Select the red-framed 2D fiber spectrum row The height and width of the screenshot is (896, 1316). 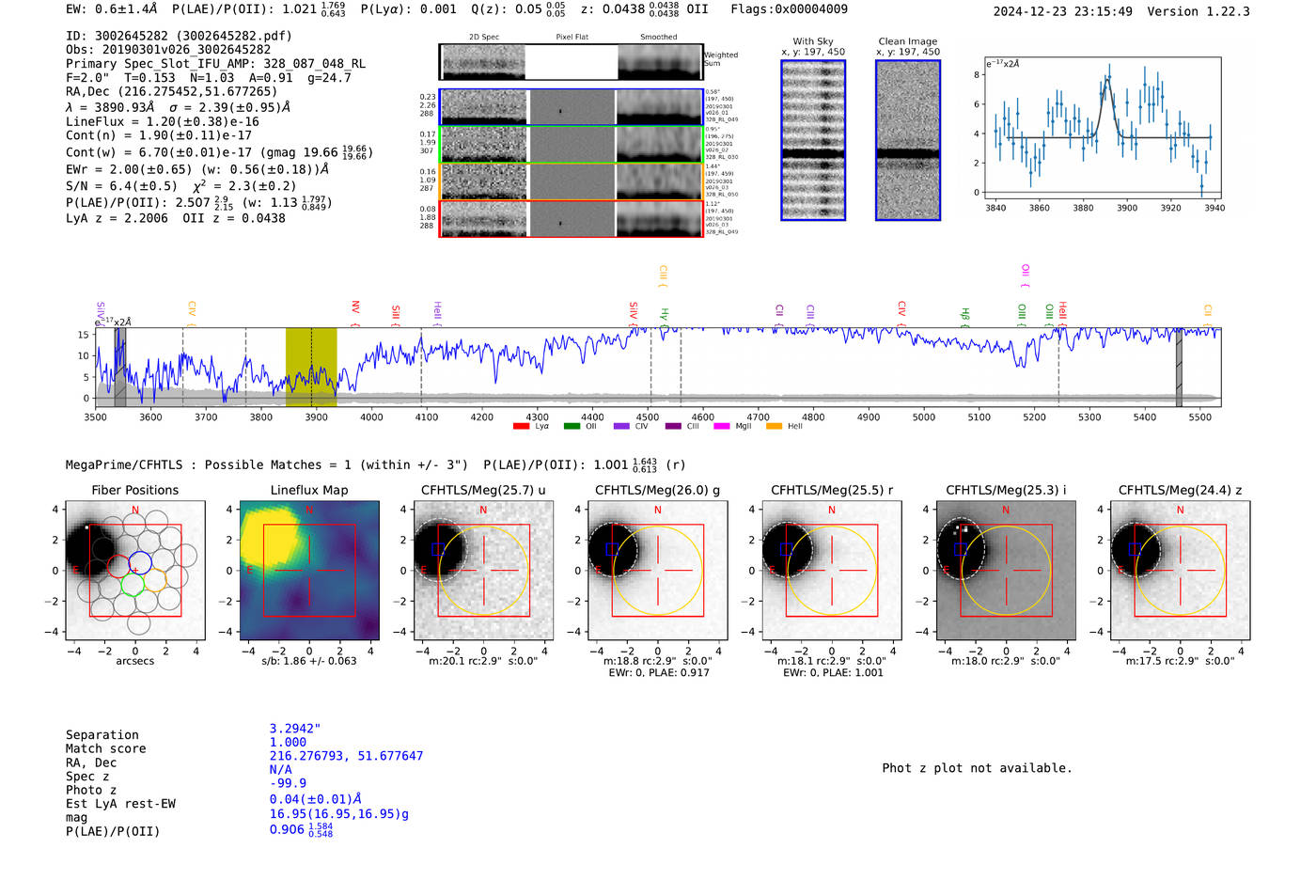[571, 219]
